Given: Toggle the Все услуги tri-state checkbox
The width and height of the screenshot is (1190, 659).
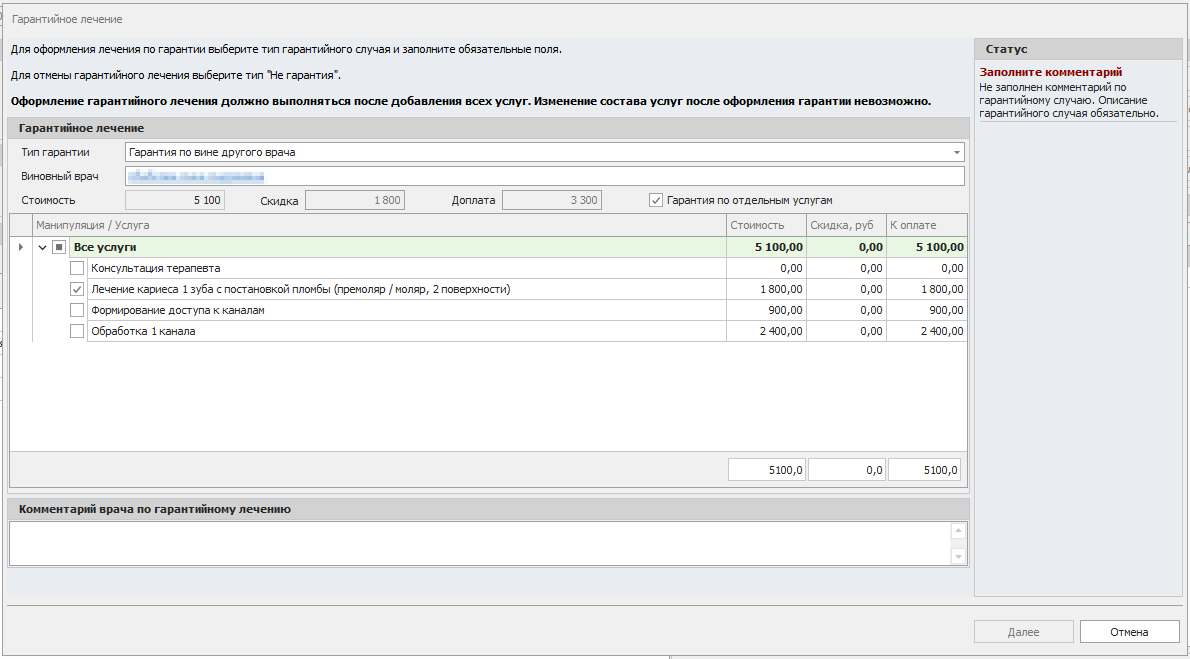Looking at the screenshot, I should [x=59, y=247].
